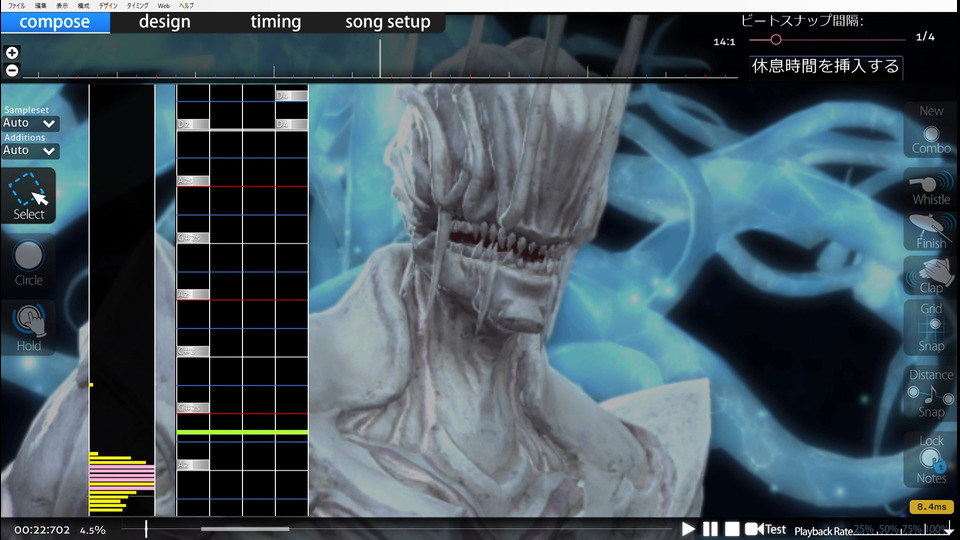Screen dimensions: 960x540
Task: Open the timing tab
Action: (276, 22)
